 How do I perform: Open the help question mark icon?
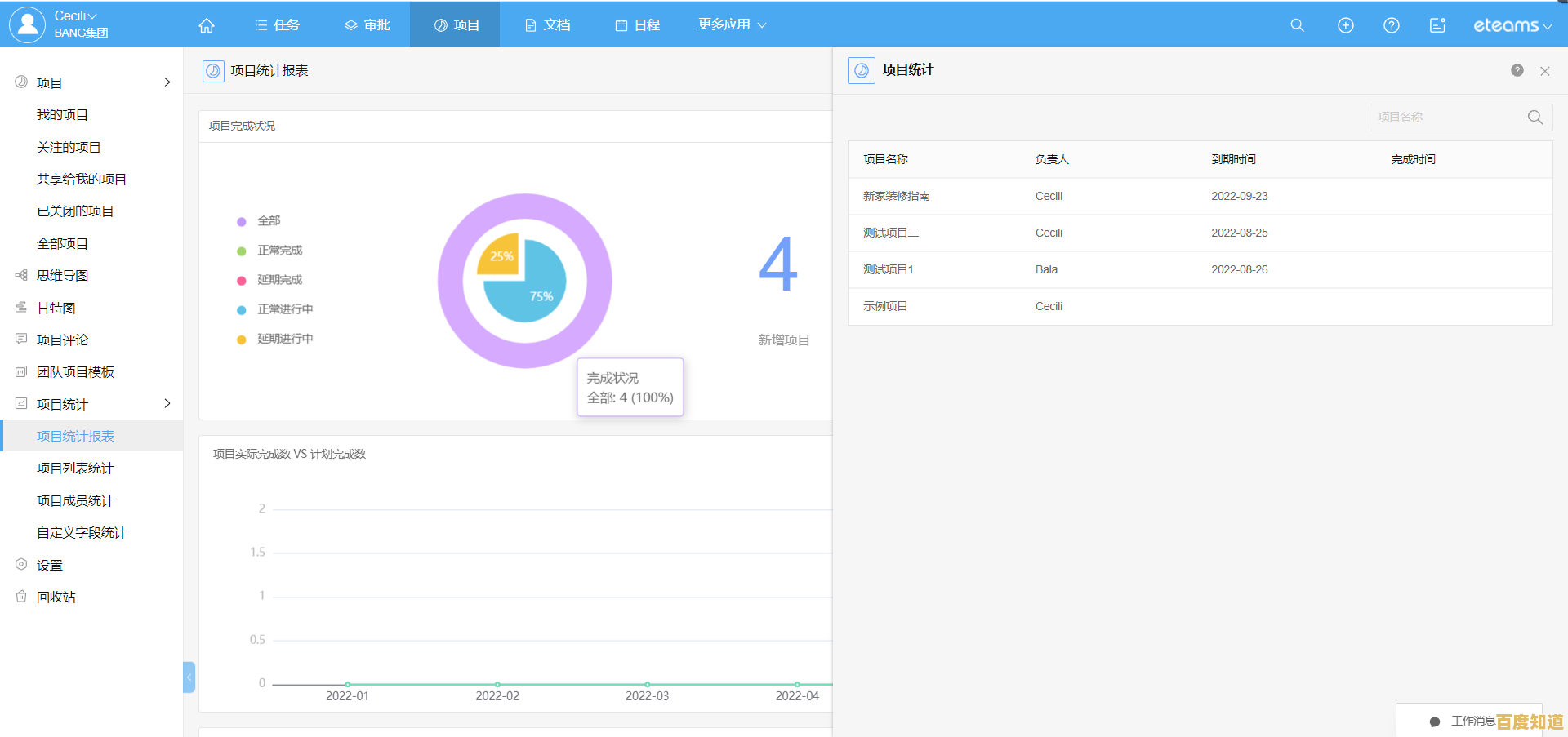click(1391, 24)
